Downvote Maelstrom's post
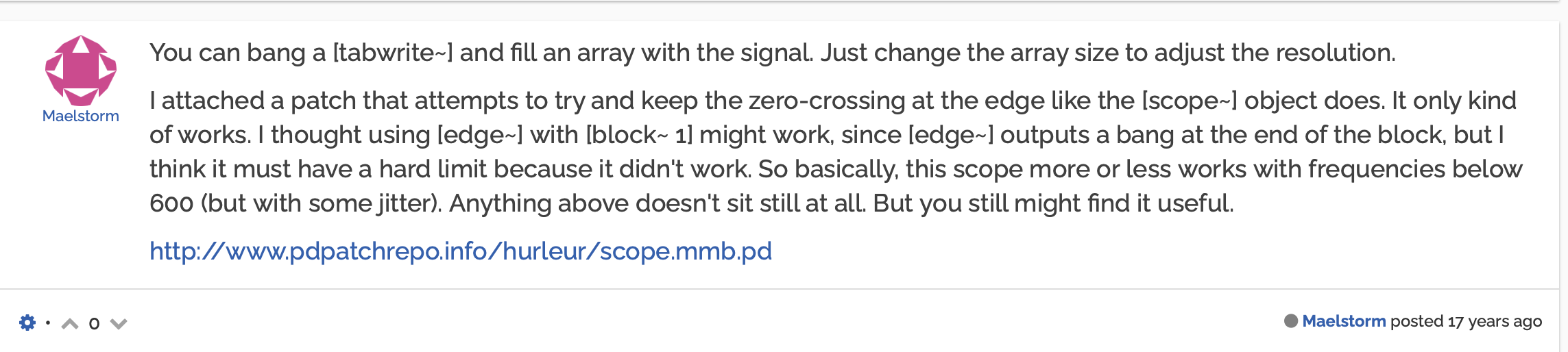The image size is (1568, 352). click(119, 323)
